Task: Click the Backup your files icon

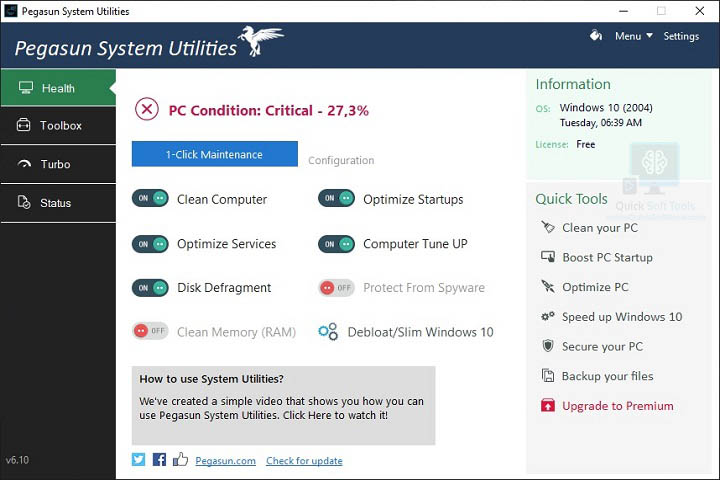Action: pyautogui.click(x=547, y=375)
